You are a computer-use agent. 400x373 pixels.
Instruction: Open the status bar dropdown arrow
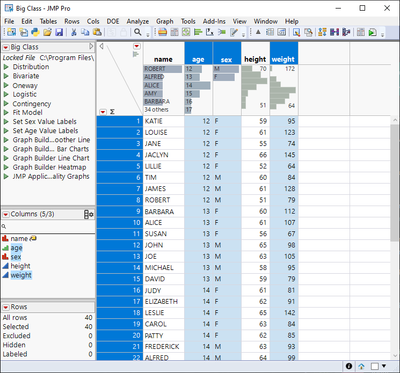(x=384, y=366)
